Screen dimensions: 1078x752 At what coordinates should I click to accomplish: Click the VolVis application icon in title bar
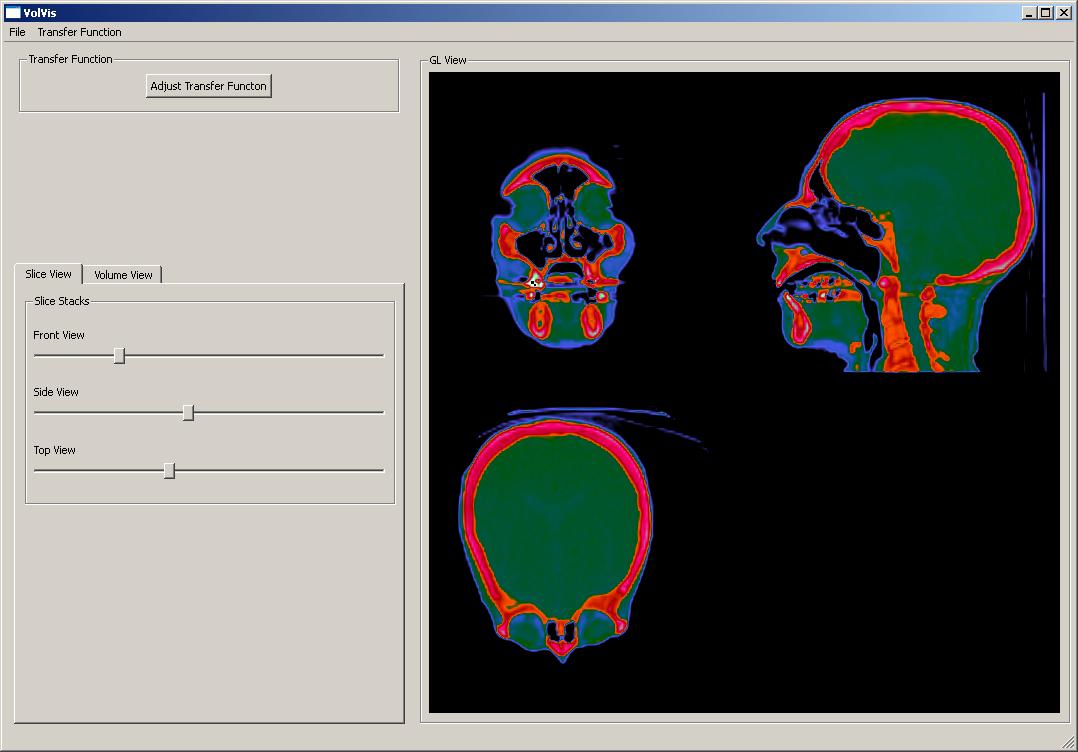12,12
